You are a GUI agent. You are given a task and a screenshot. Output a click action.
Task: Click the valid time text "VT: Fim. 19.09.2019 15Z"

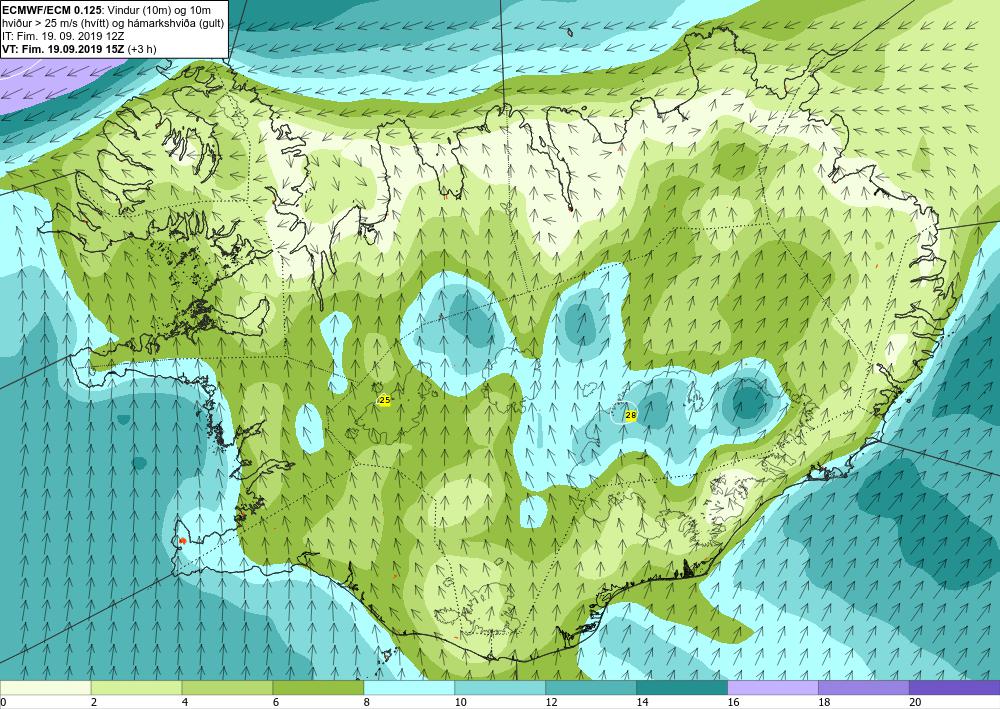point(64,49)
